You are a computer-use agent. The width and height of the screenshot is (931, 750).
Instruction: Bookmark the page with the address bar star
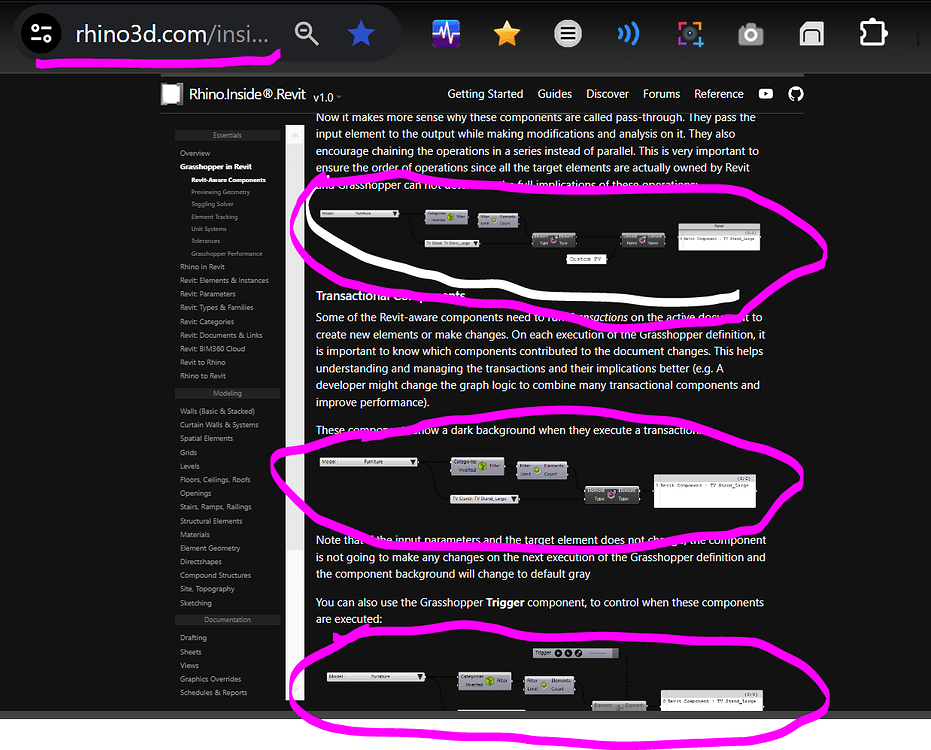[x=360, y=32]
